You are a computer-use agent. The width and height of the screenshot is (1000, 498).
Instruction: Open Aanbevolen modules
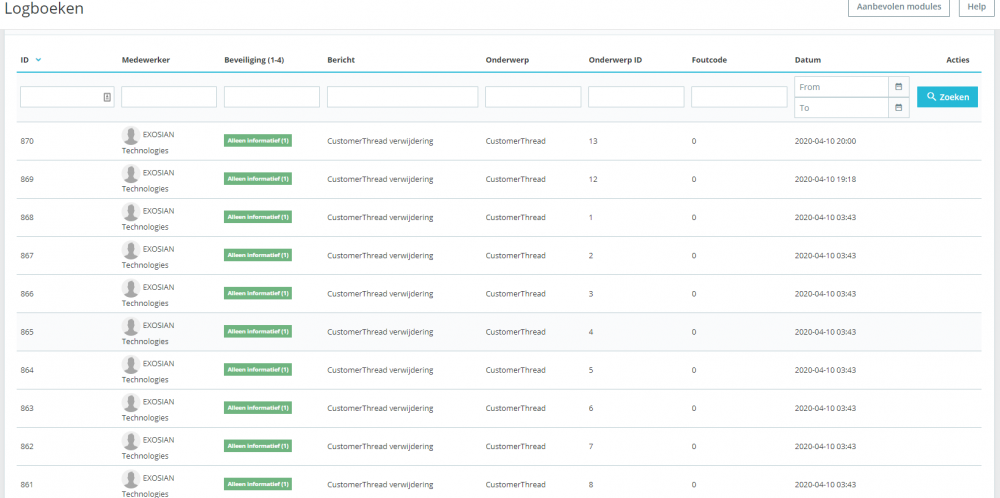pos(899,8)
